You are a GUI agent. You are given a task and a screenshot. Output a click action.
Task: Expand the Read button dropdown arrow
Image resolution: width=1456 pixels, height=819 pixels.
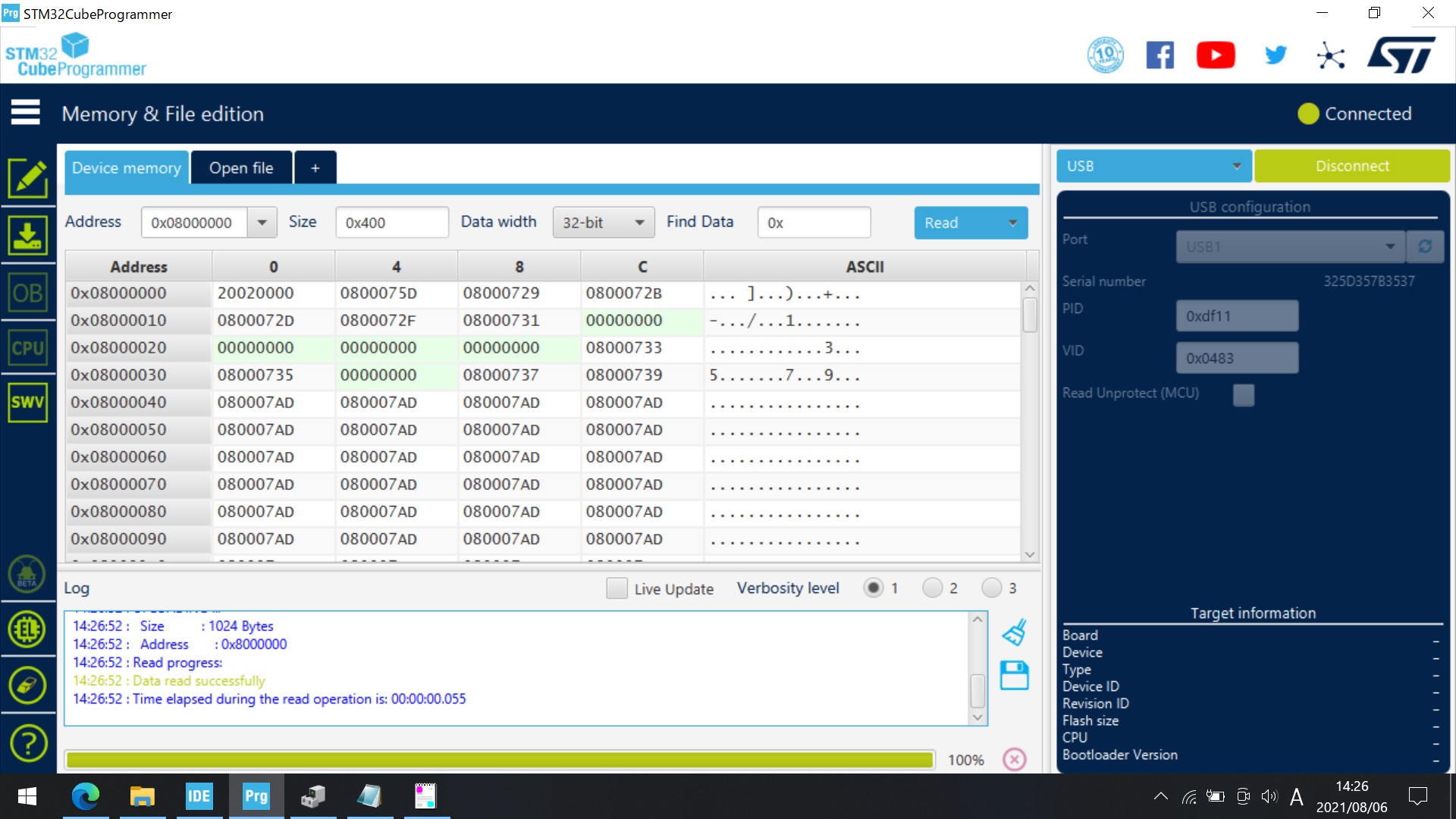pyautogui.click(x=1012, y=223)
